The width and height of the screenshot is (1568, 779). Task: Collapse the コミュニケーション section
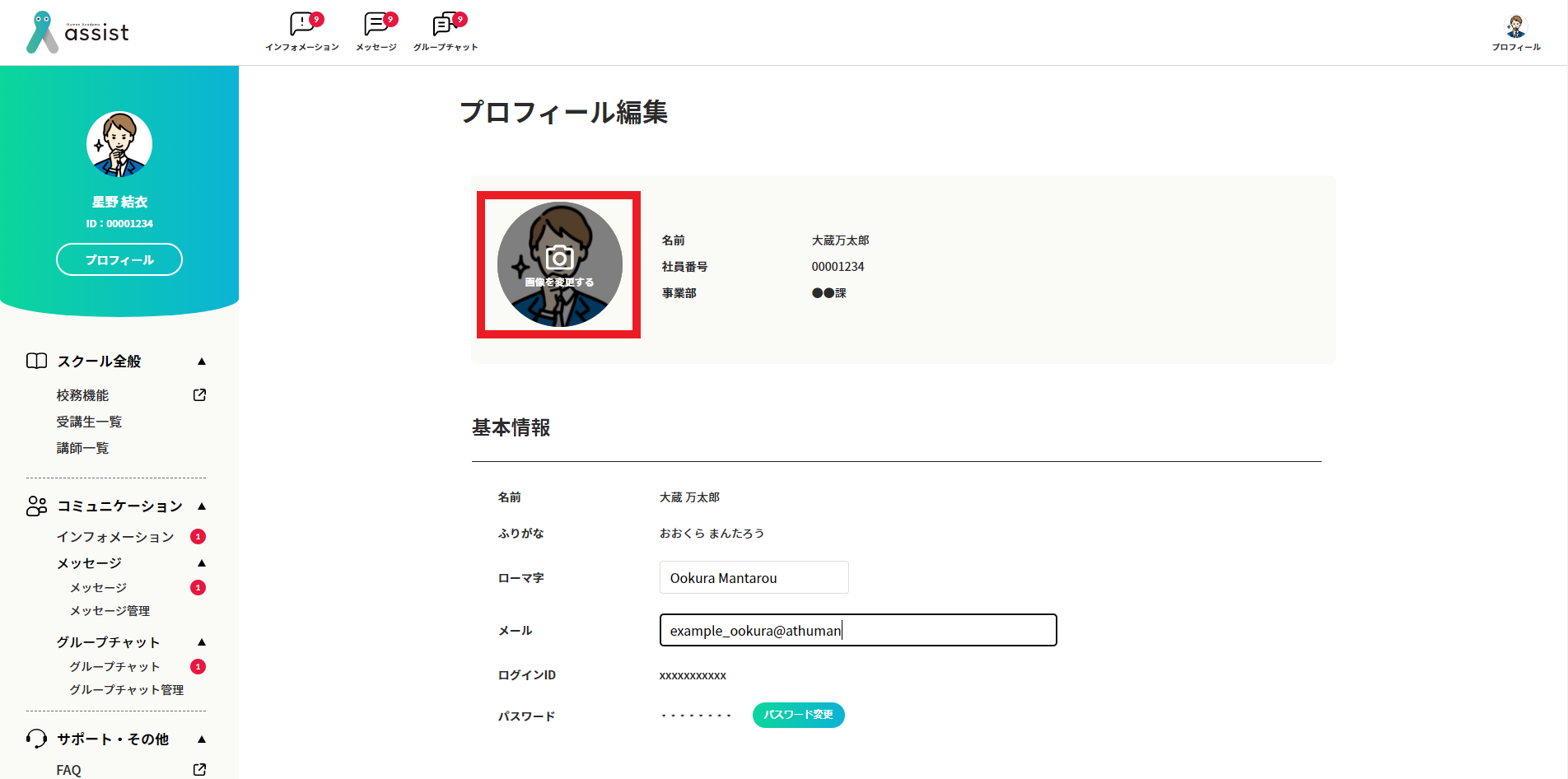click(202, 506)
